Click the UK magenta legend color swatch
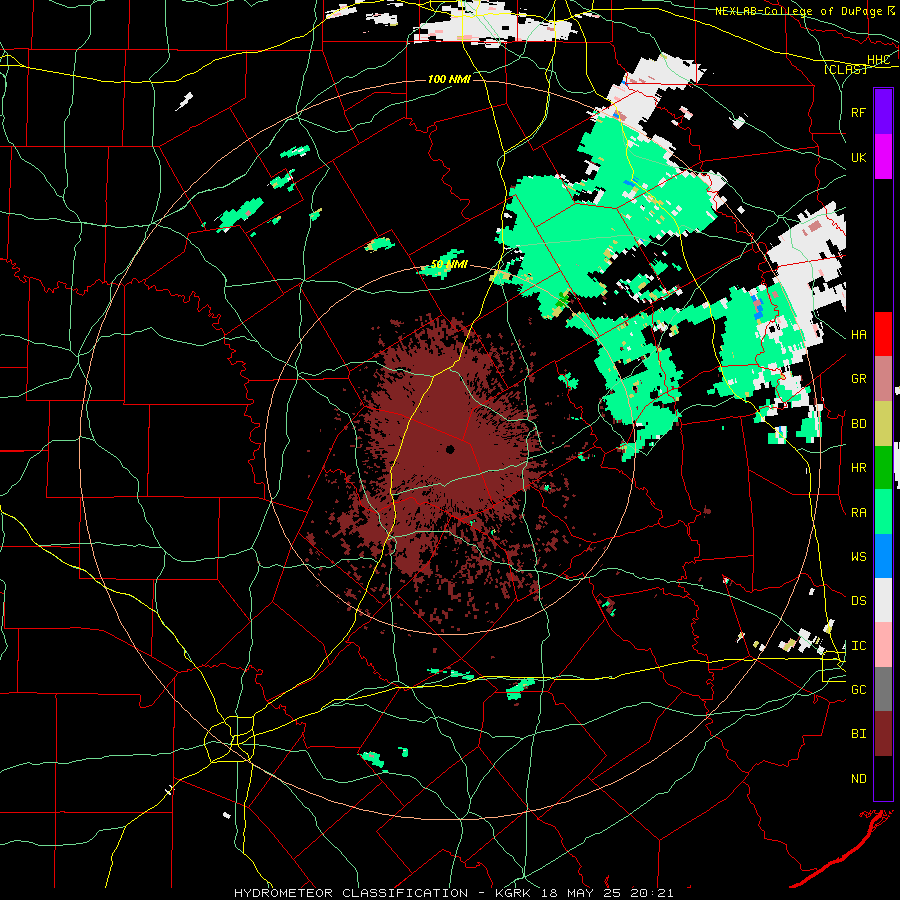Image resolution: width=900 pixels, height=900 pixels. point(883,157)
